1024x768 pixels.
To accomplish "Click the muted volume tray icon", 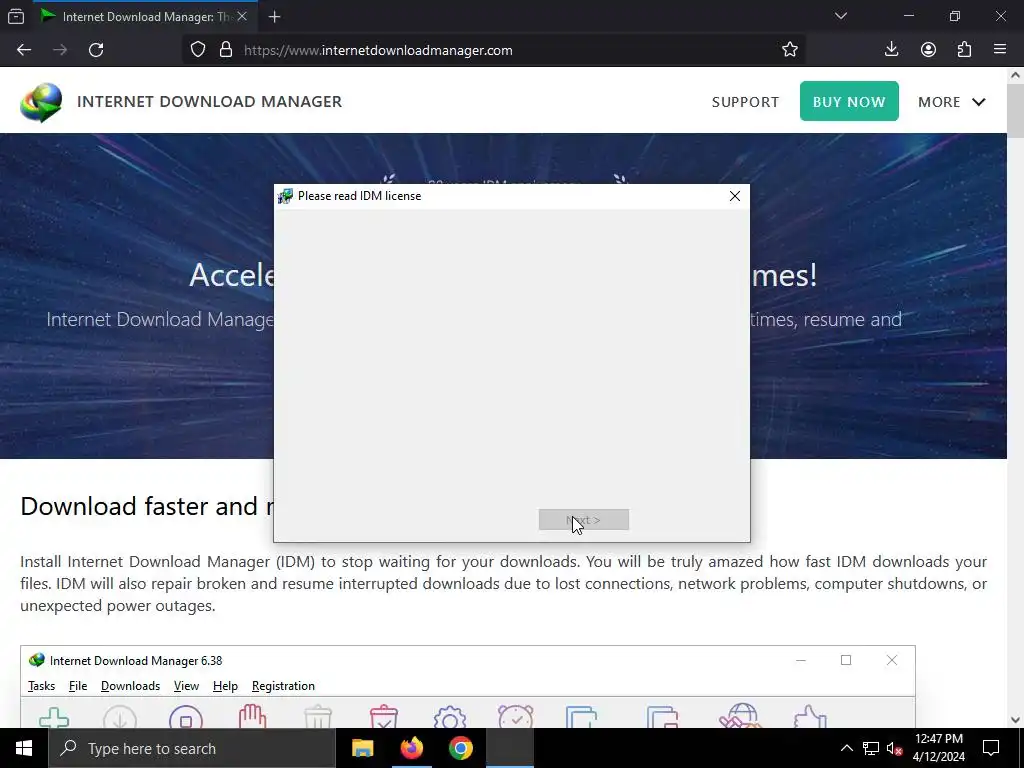I will pyautogui.click(x=895, y=748).
